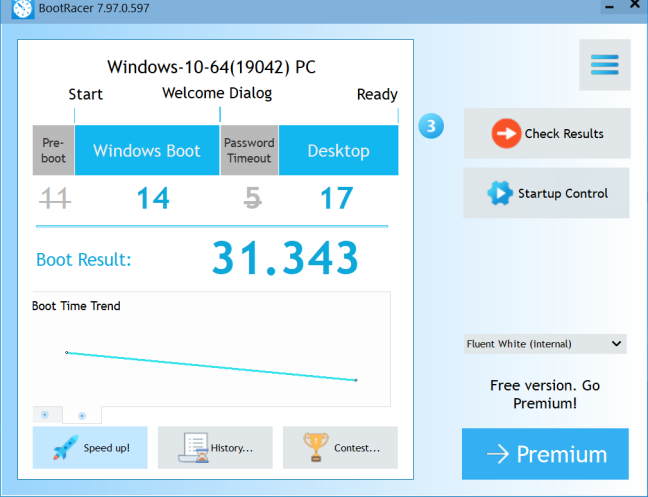
Task: Click the crossed-out Pre-boot value 11
Action: pos(55,199)
